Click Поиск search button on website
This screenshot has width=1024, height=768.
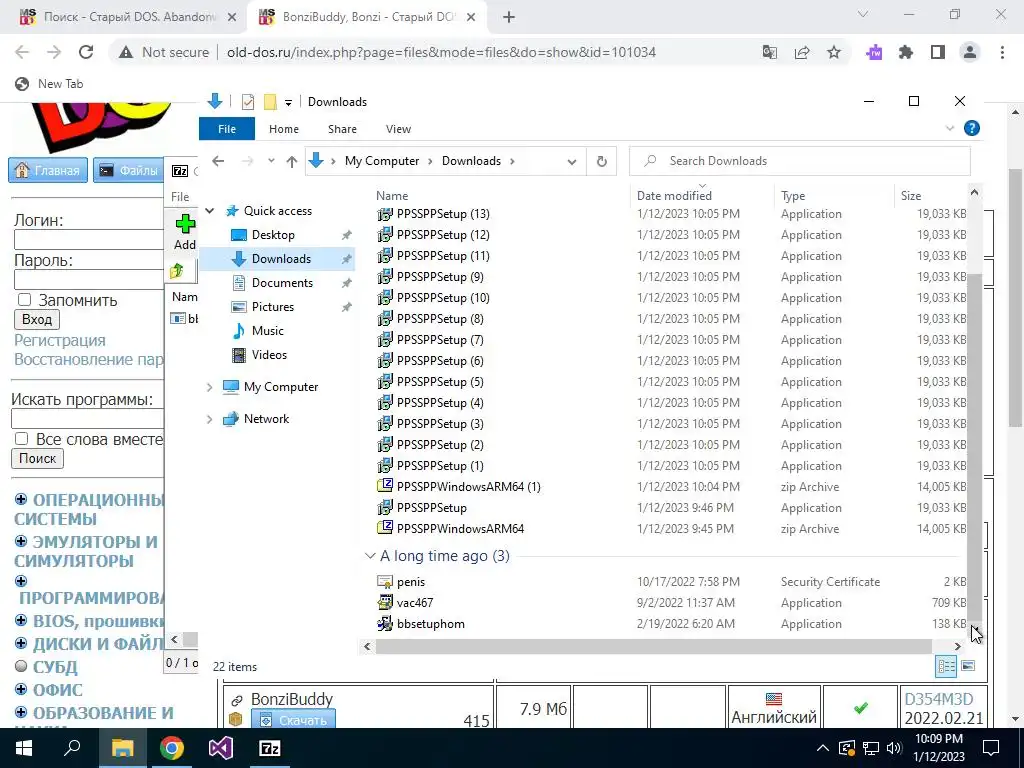[x=37, y=458]
